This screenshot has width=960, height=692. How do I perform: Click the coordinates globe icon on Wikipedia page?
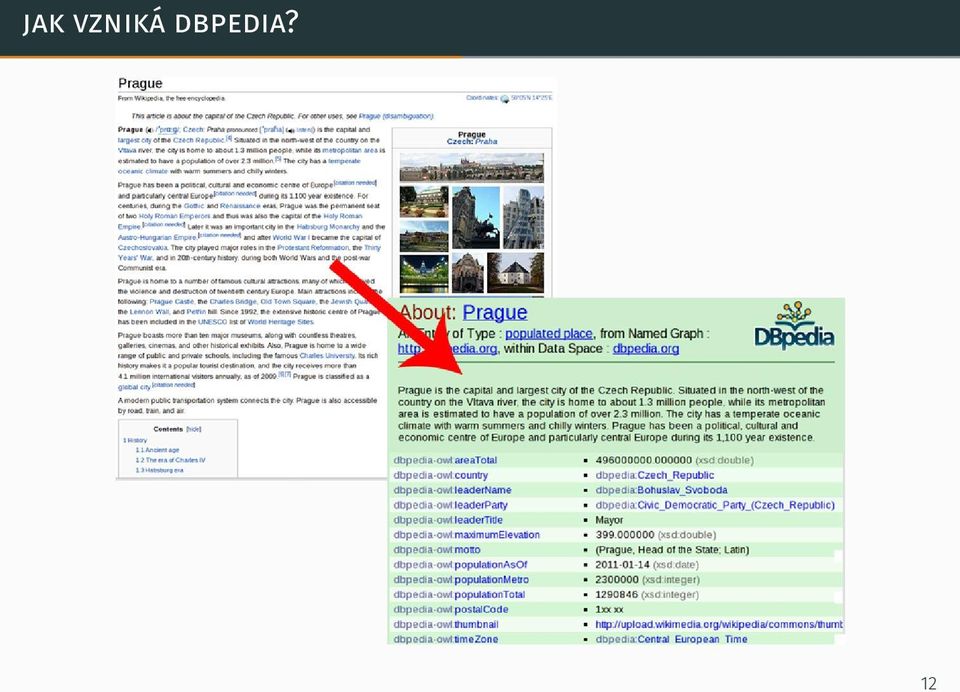(504, 99)
